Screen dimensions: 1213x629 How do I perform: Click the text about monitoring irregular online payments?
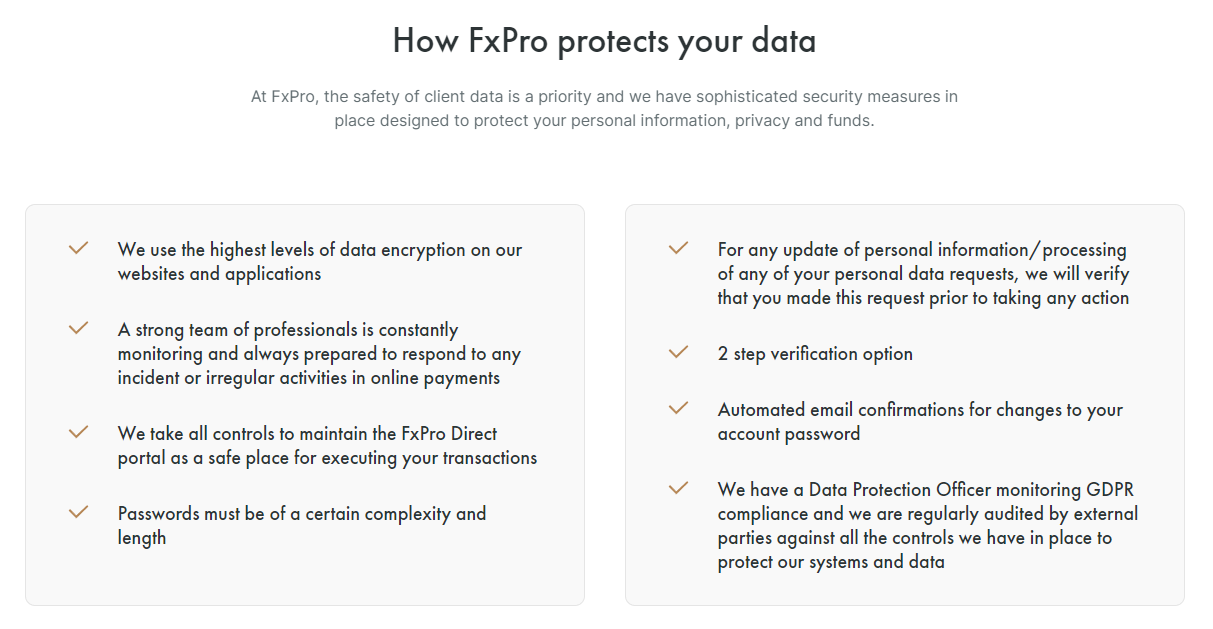(319, 354)
